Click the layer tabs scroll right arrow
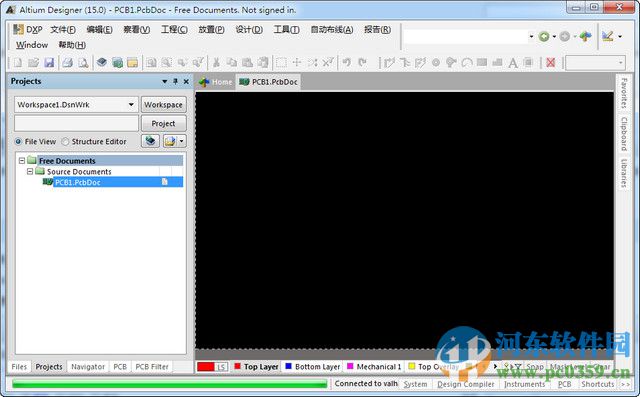Screen dimensions: 640x397 coord(495,366)
